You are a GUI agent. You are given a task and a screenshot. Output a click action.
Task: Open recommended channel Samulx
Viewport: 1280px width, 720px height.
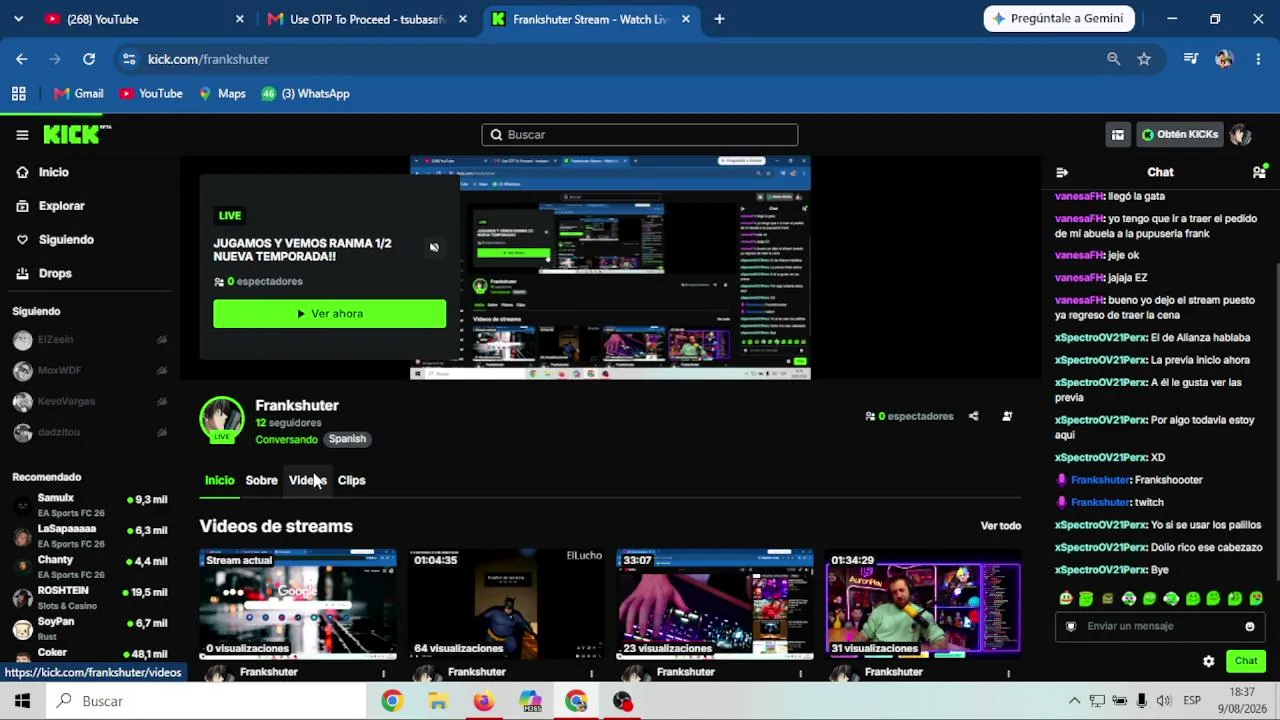[90, 505]
